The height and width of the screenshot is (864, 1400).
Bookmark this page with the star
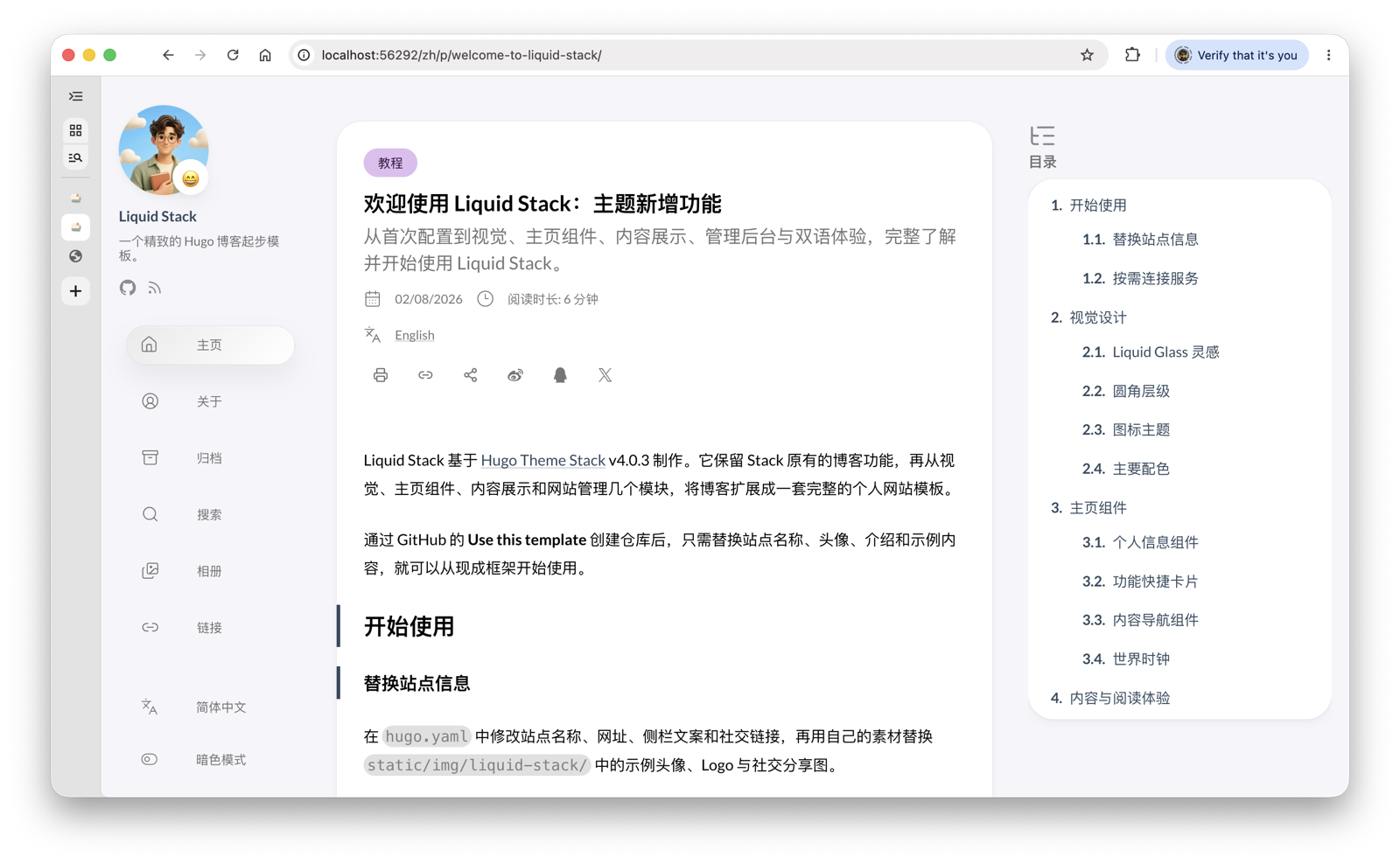click(1087, 55)
